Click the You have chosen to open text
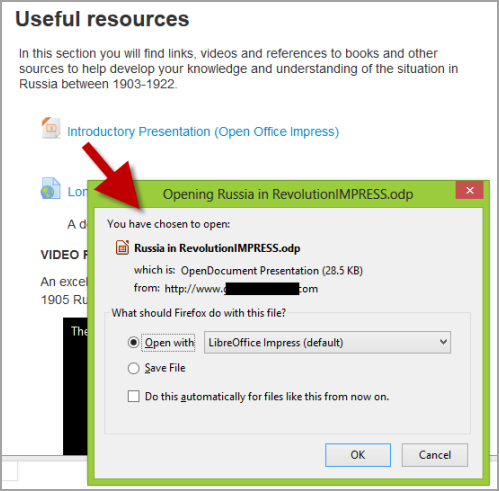 pos(168,224)
